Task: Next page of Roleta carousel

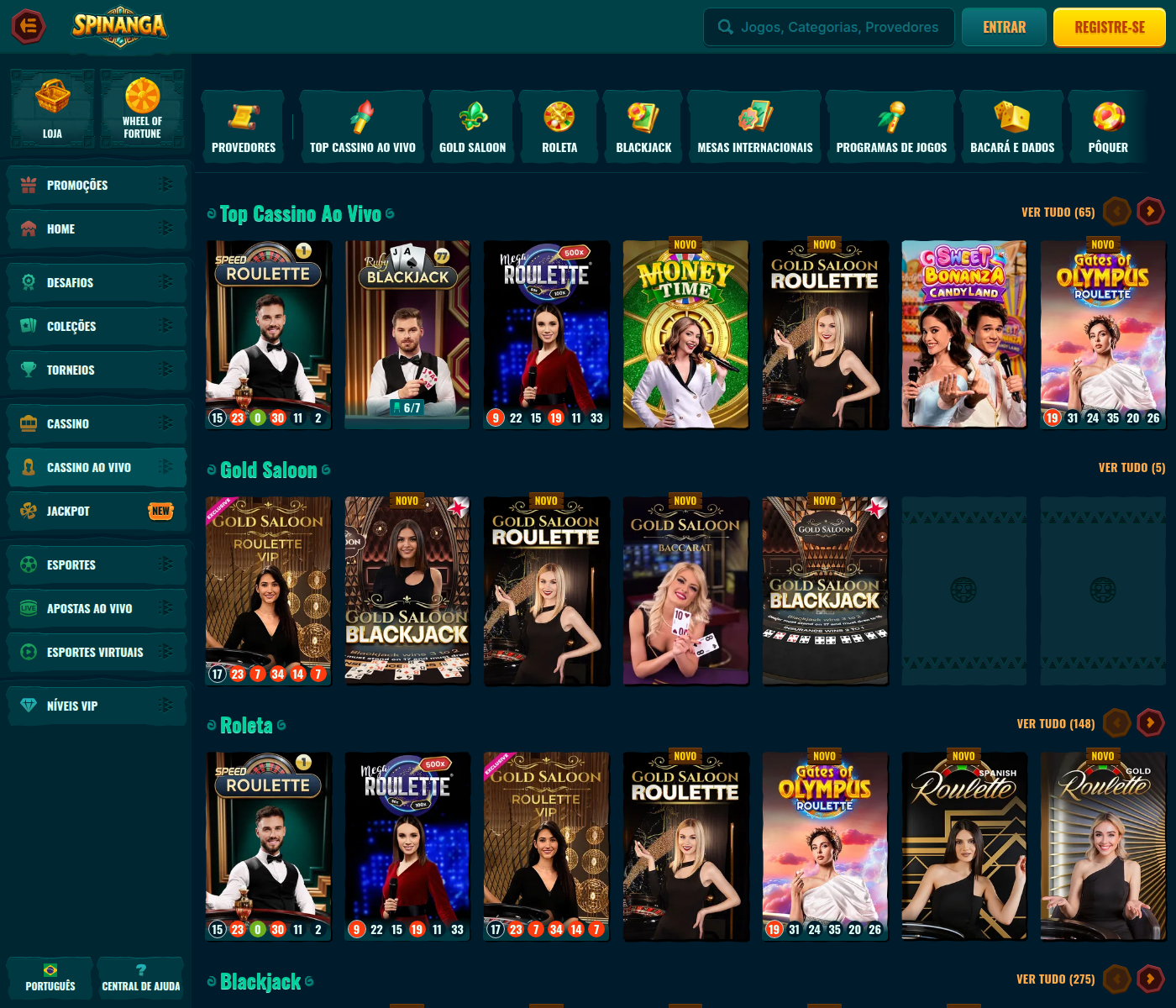Action: pos(1150,722)
